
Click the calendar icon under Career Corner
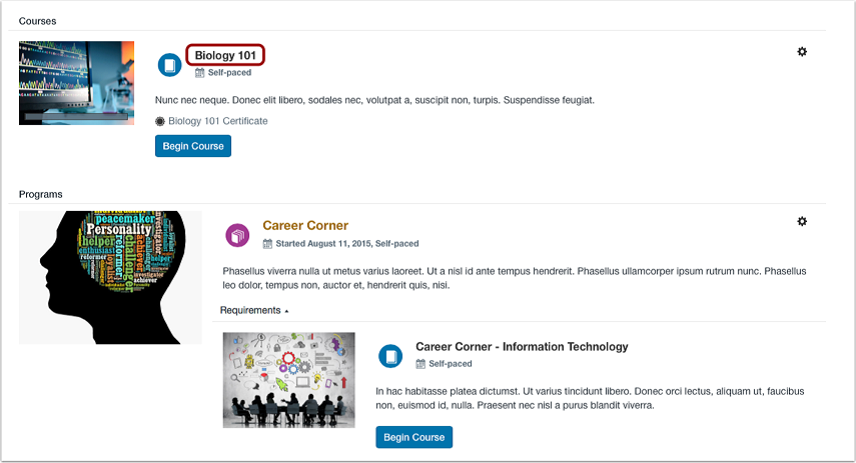coord(267,244)
